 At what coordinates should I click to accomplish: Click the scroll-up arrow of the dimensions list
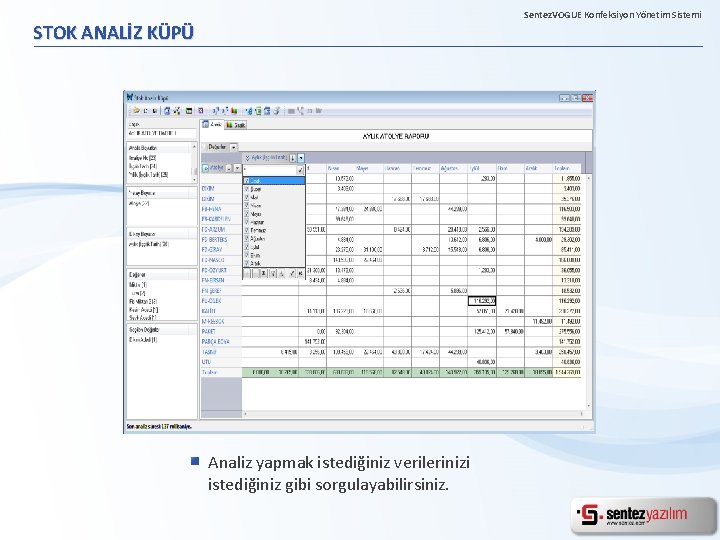tap(194, 147)
